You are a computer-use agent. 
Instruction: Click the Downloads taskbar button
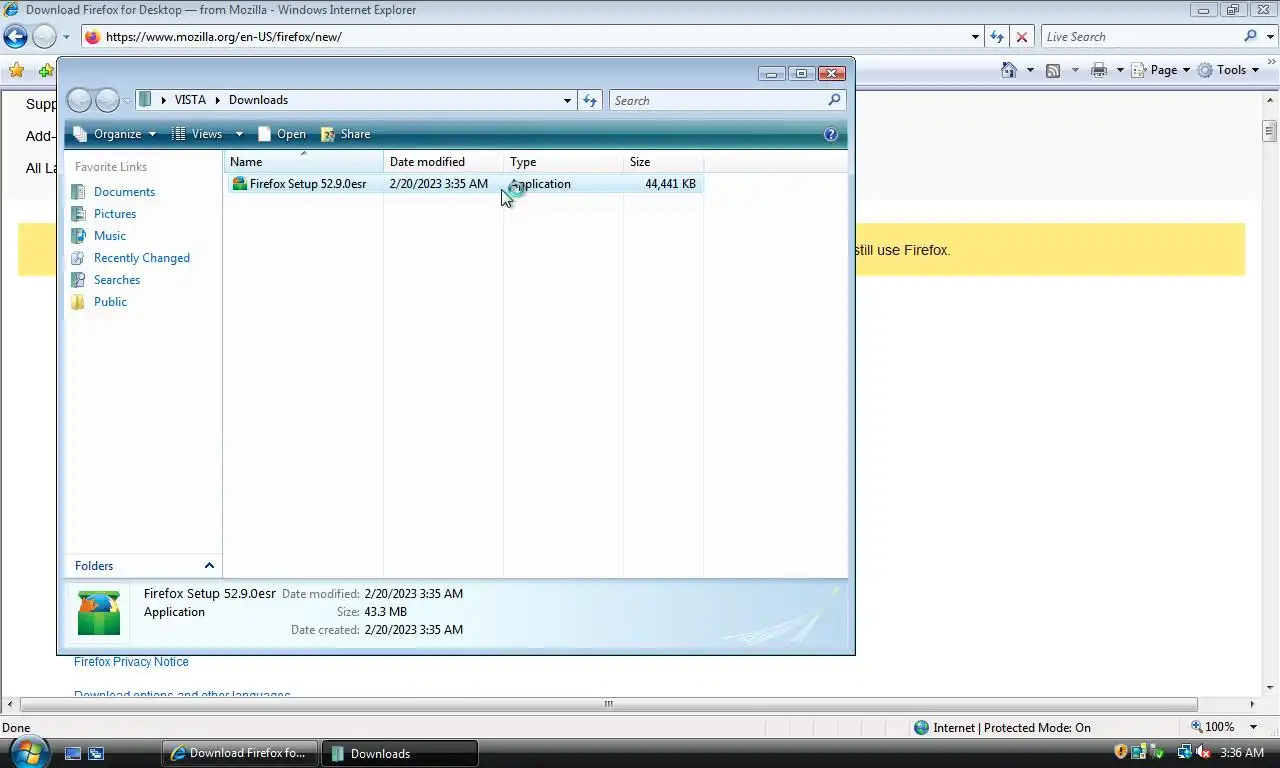[400, 753]
